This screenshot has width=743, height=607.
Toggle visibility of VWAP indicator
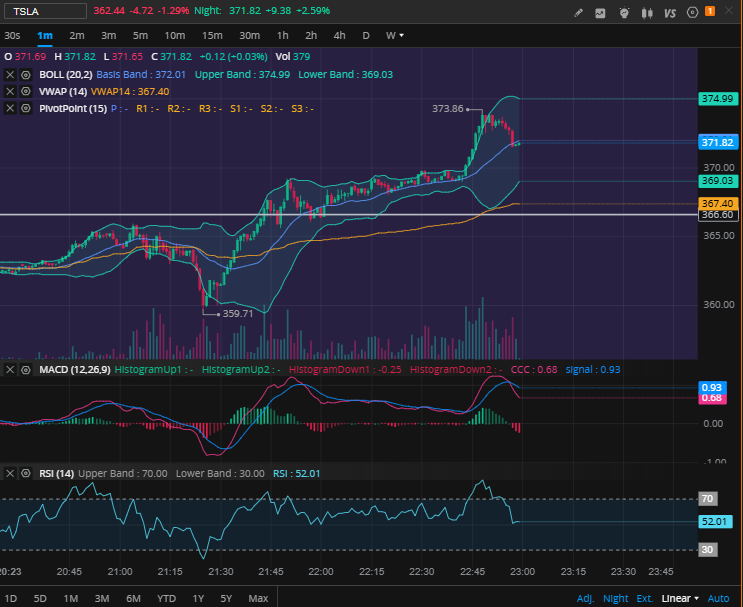click(x=26, y=91)
